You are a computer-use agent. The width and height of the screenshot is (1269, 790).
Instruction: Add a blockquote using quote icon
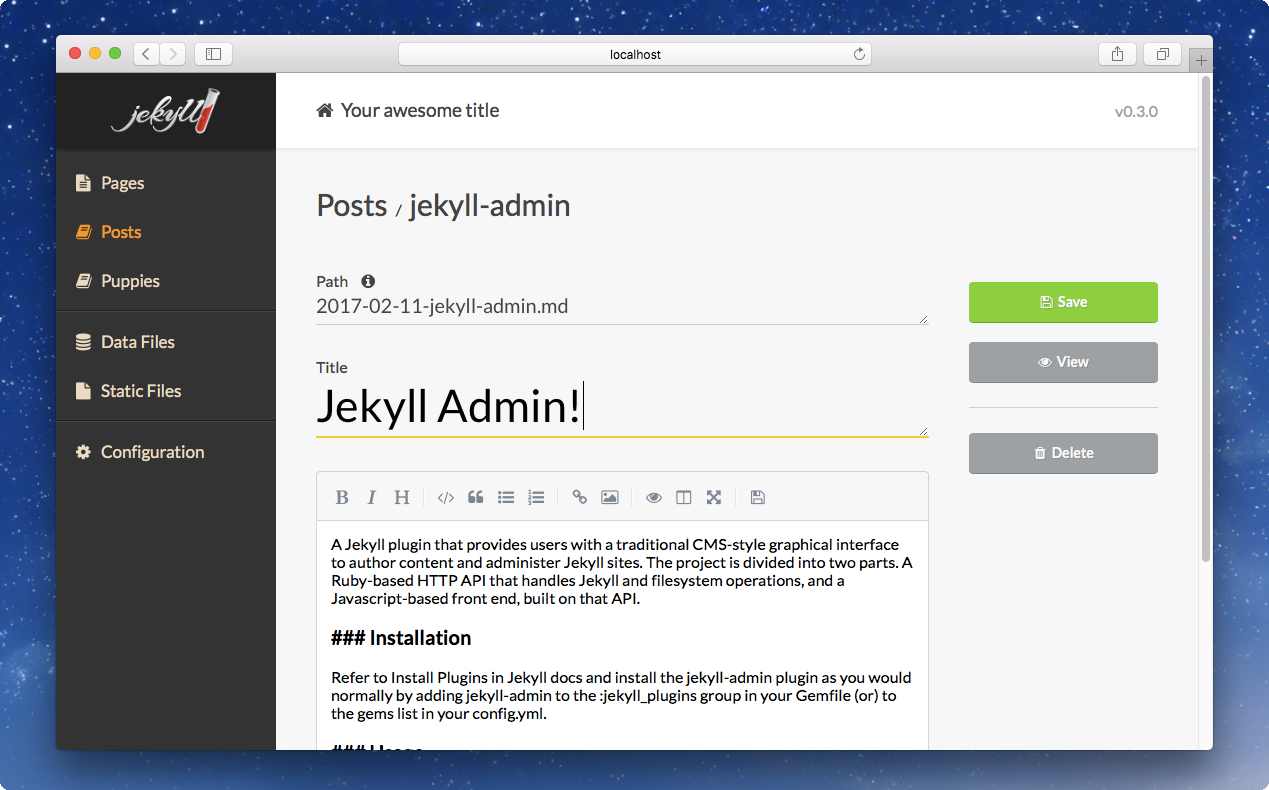tap(476, 497)
